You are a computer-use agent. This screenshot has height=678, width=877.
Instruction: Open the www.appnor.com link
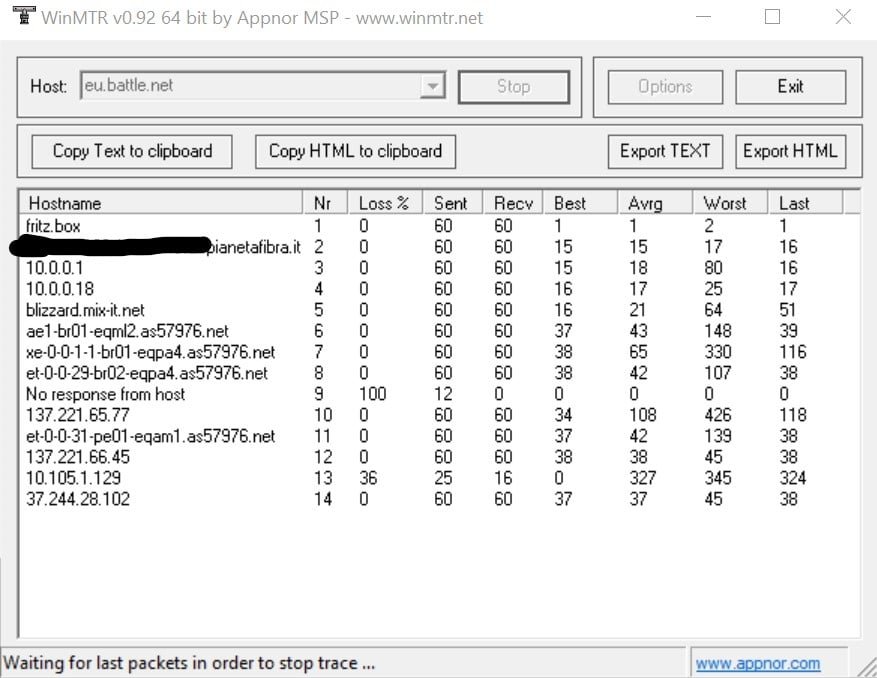coord(758,663)
